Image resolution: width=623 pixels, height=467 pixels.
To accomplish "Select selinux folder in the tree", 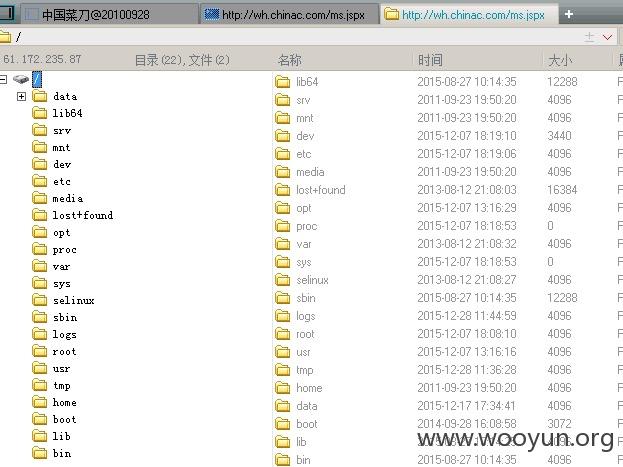I will (x=74, y=300).
